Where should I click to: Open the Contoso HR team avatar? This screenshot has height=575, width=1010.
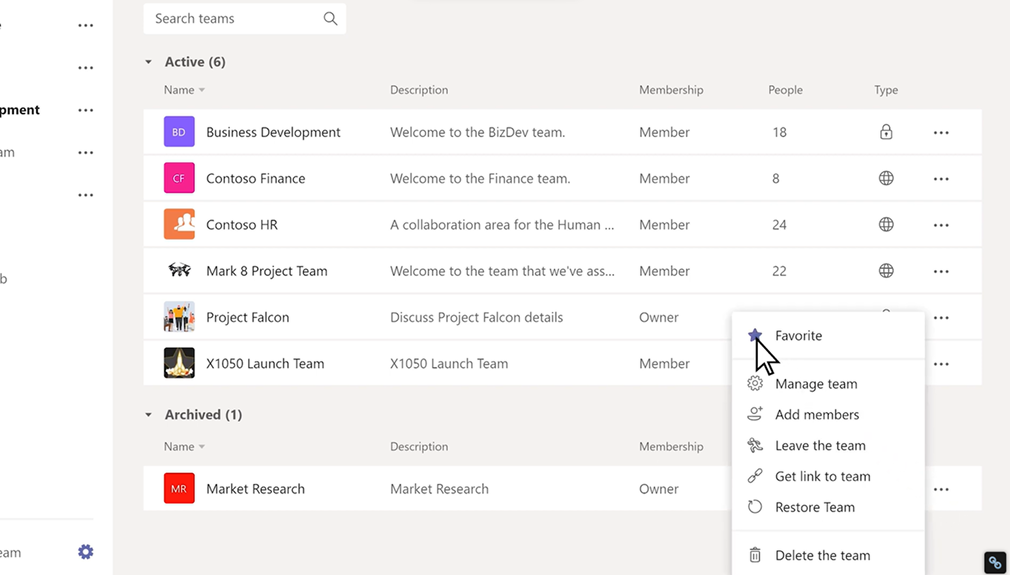point(179,225)
